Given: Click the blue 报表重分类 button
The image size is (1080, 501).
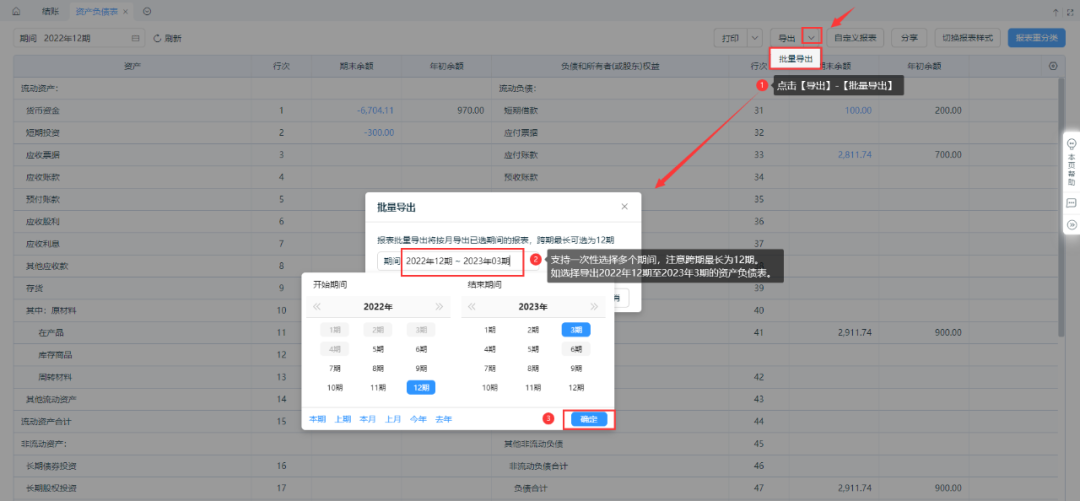Looking at the screenshot, I should click(1037, 38).
